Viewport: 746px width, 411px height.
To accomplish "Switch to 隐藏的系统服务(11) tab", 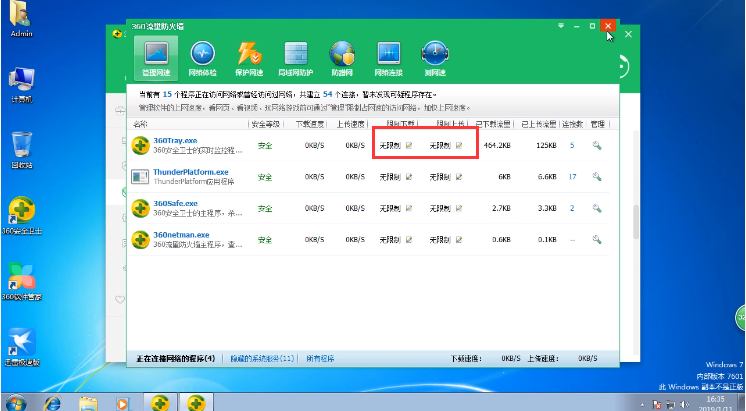I will pos(262,358).
